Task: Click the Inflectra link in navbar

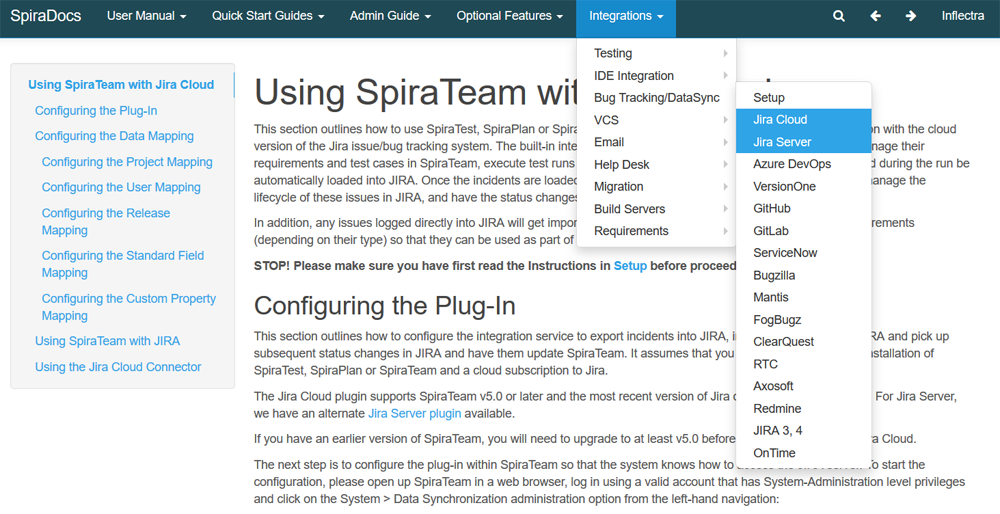Action: (x=962, y=16)
